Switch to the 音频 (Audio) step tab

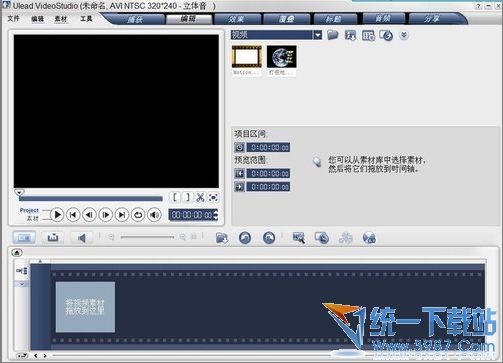click(x=383, y=19)
